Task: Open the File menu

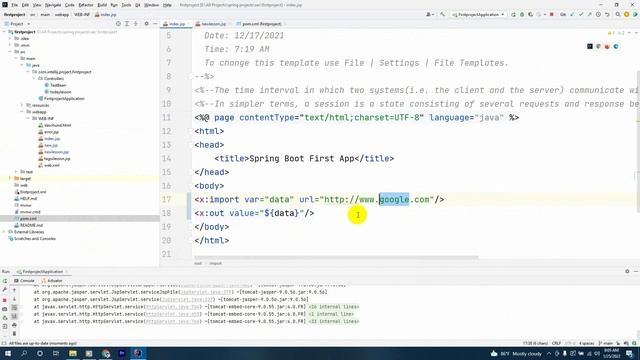Action: click(14, 5)
